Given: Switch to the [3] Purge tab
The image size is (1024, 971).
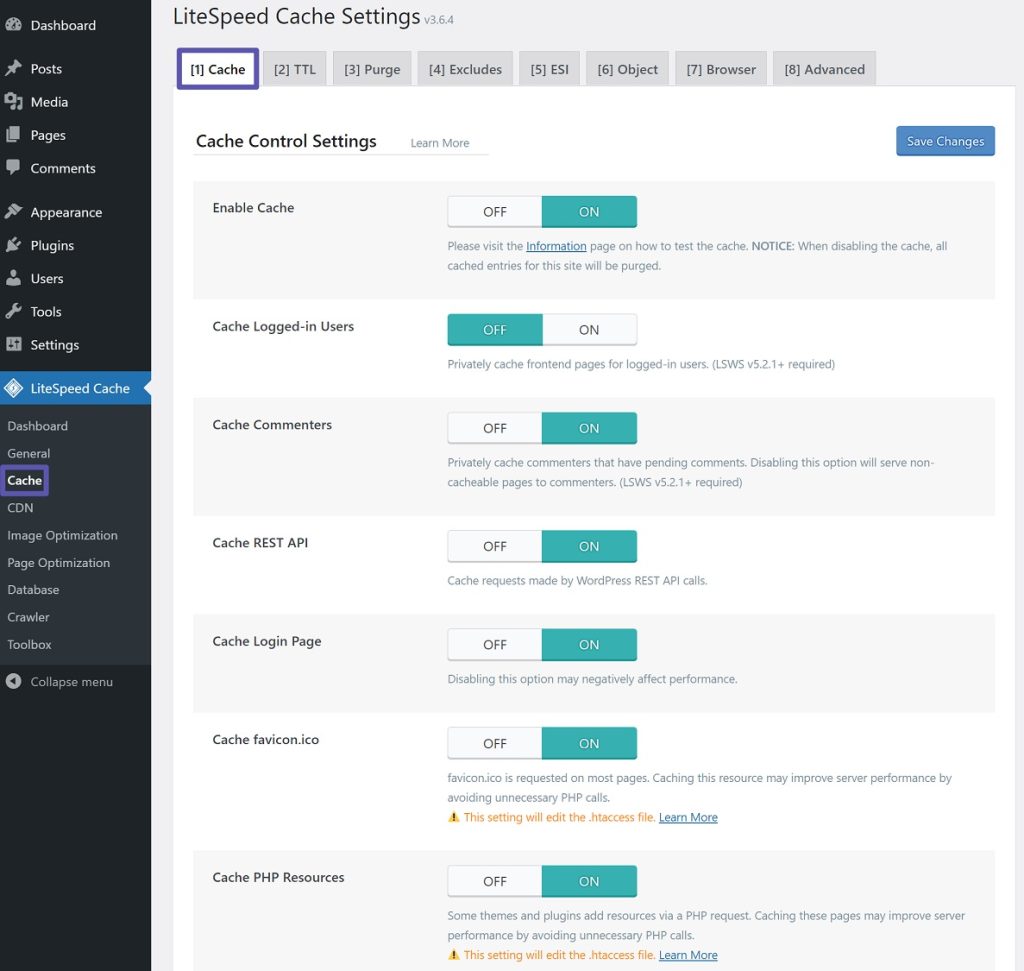Looking at the screenshot, I should [372, 69].
